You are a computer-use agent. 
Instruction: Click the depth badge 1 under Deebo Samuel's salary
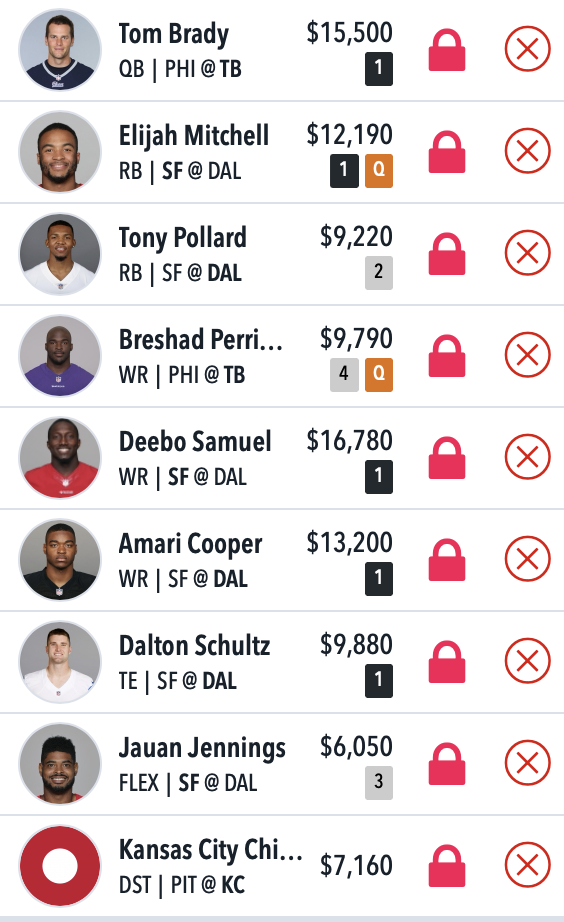click(x=379, y=476)
